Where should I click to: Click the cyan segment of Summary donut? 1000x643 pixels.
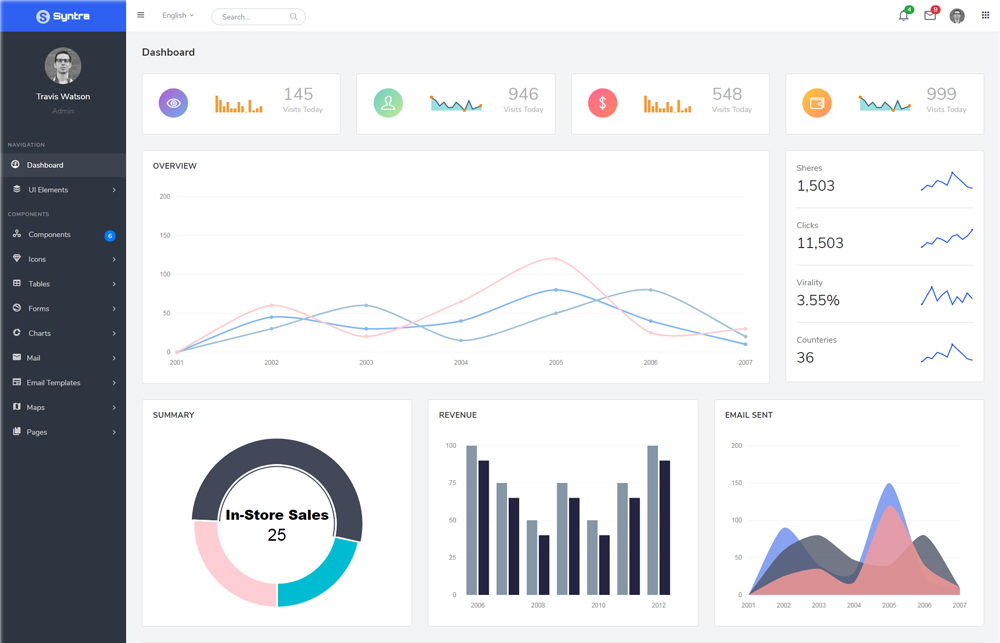322,575
